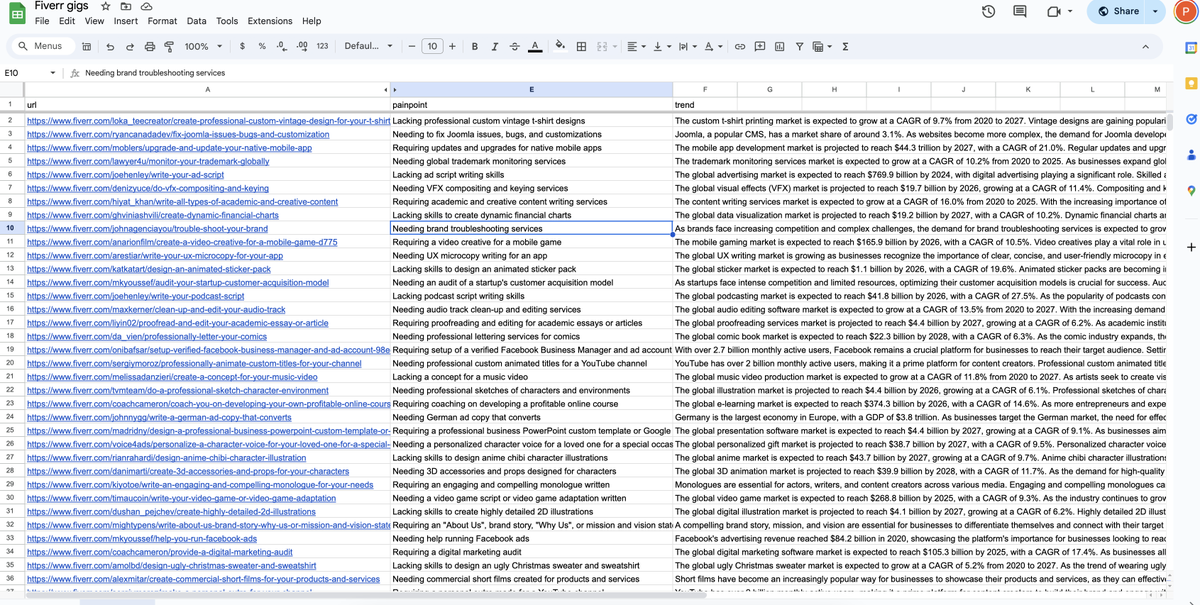1200x605 pixels.
Task: Open the Data menu
Action: pyautogui.click(x=197, y=21)
